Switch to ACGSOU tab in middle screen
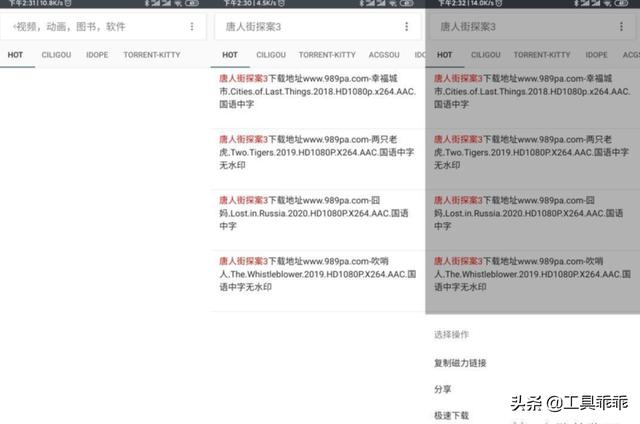The image size is (640, 424). click(384, 55)
